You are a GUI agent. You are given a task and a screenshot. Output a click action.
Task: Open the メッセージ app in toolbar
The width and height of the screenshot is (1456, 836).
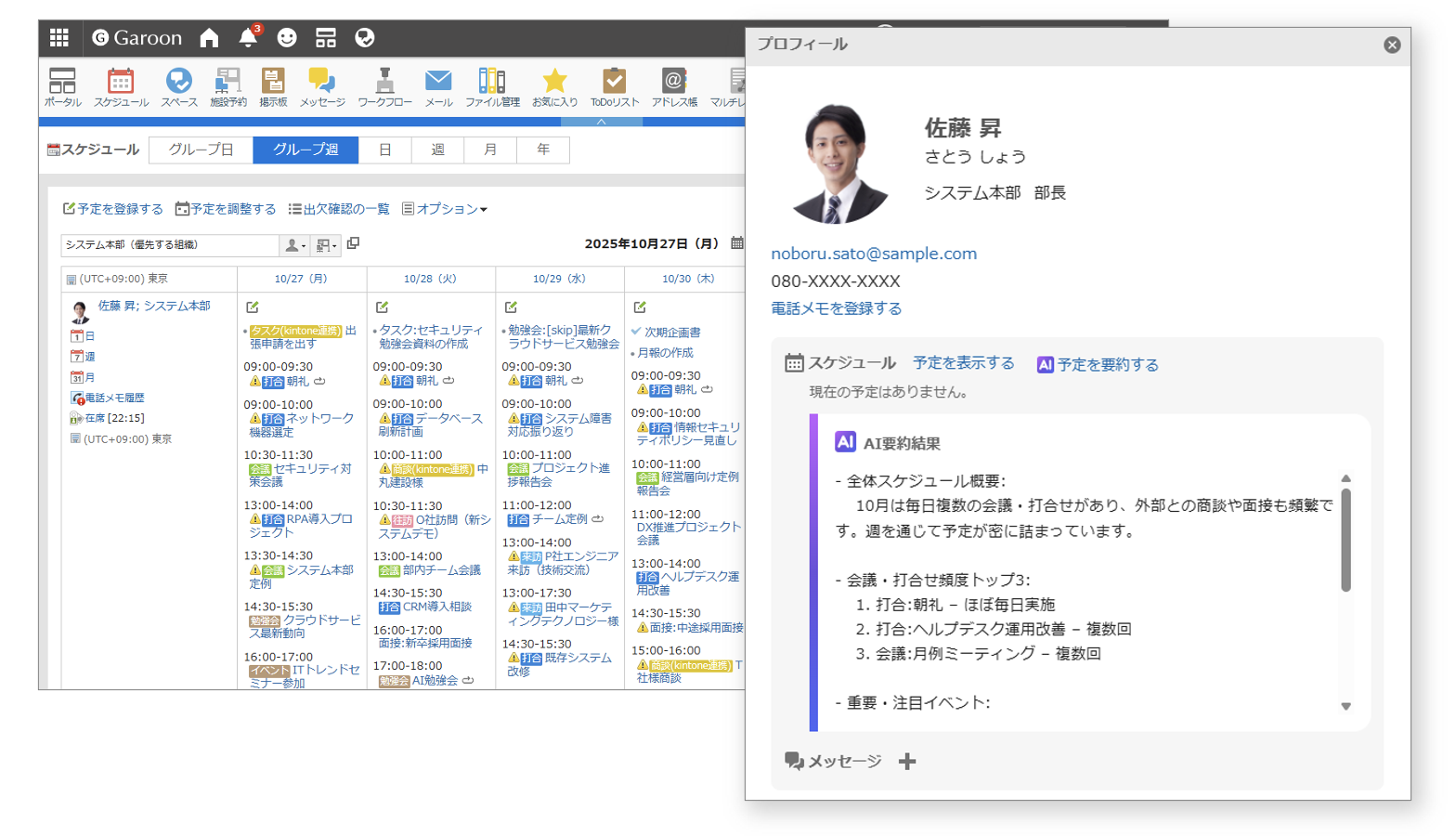(322, 88)
